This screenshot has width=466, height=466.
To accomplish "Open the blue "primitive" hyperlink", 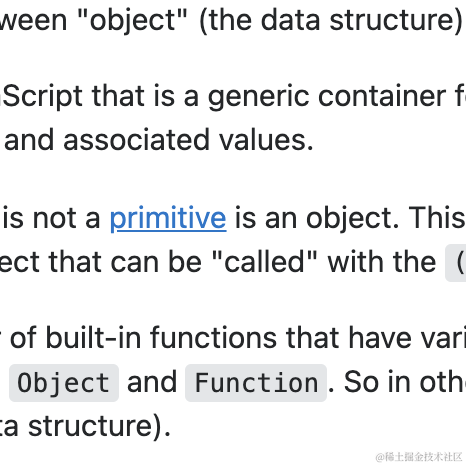I will tap(168, 218).
